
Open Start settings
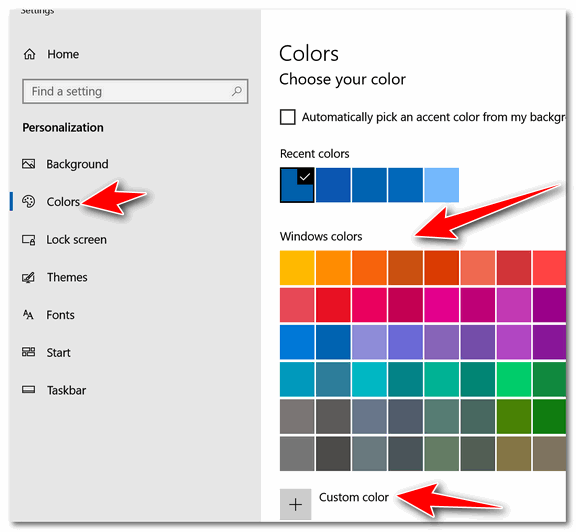pyautogui.click(x=58, y=353)
